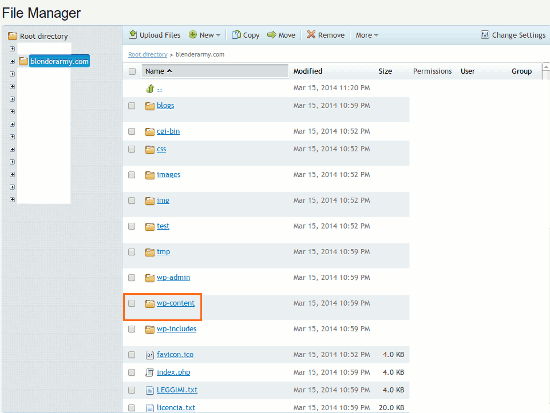Screen dimensions: 550x413
Task: Click the Change Settings icon
Action: click(485, 35)
